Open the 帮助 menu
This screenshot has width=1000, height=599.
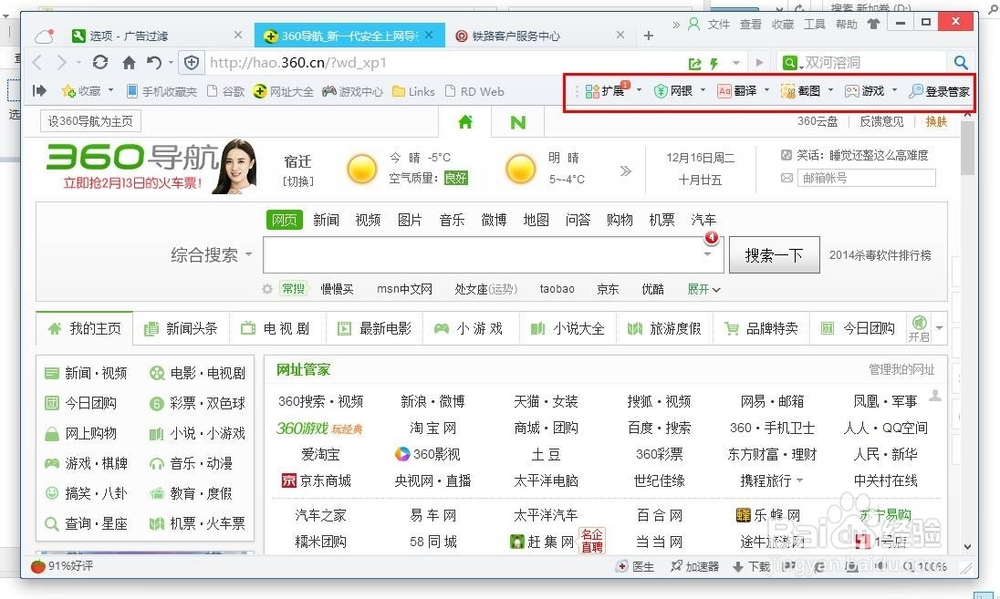pyautogui.click(x=846, y=24)
